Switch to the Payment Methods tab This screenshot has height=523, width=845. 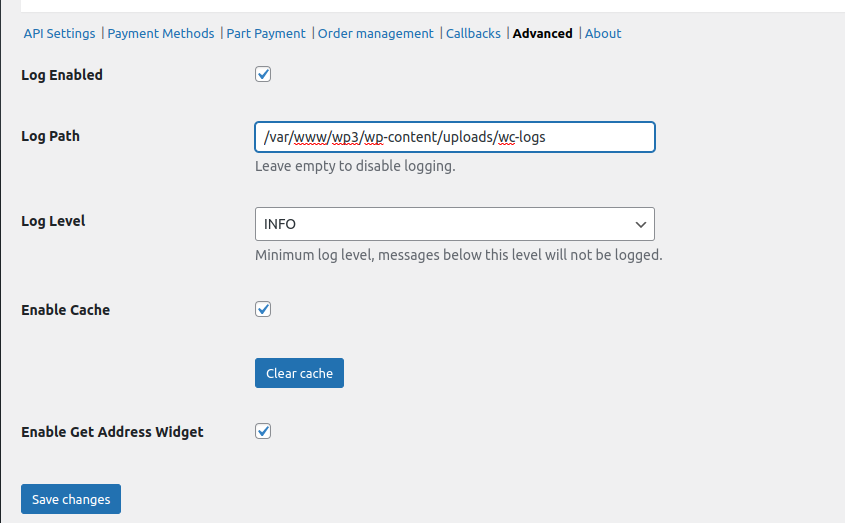(161, 33)
